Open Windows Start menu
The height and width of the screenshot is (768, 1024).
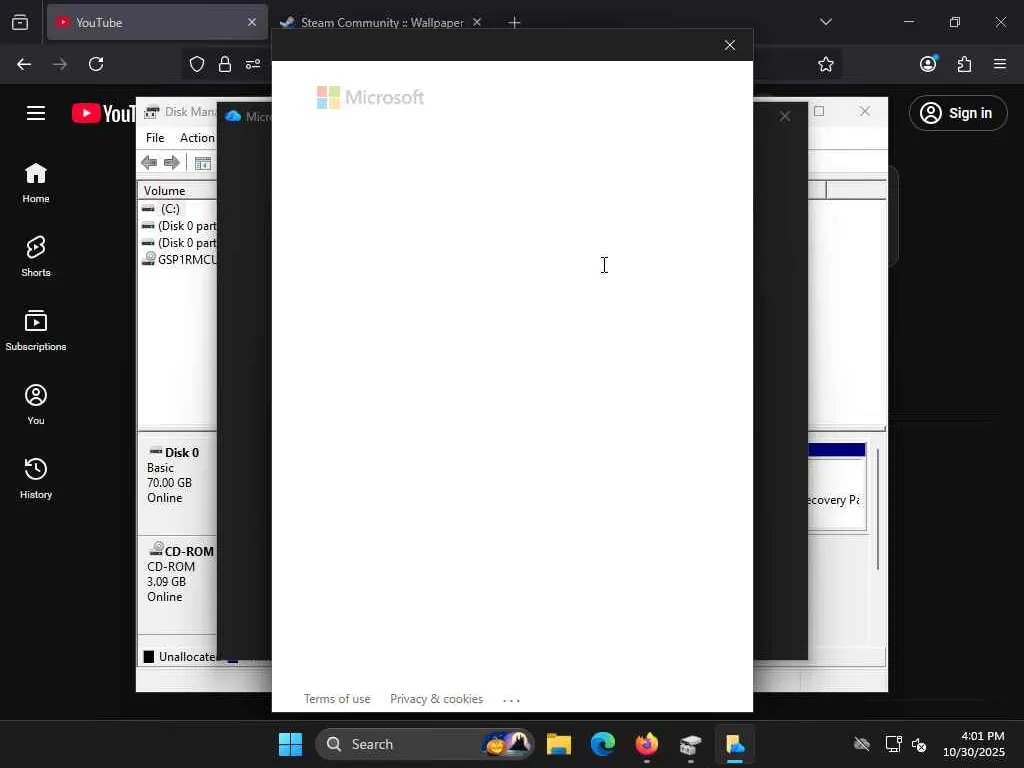(x=291, y=744)
